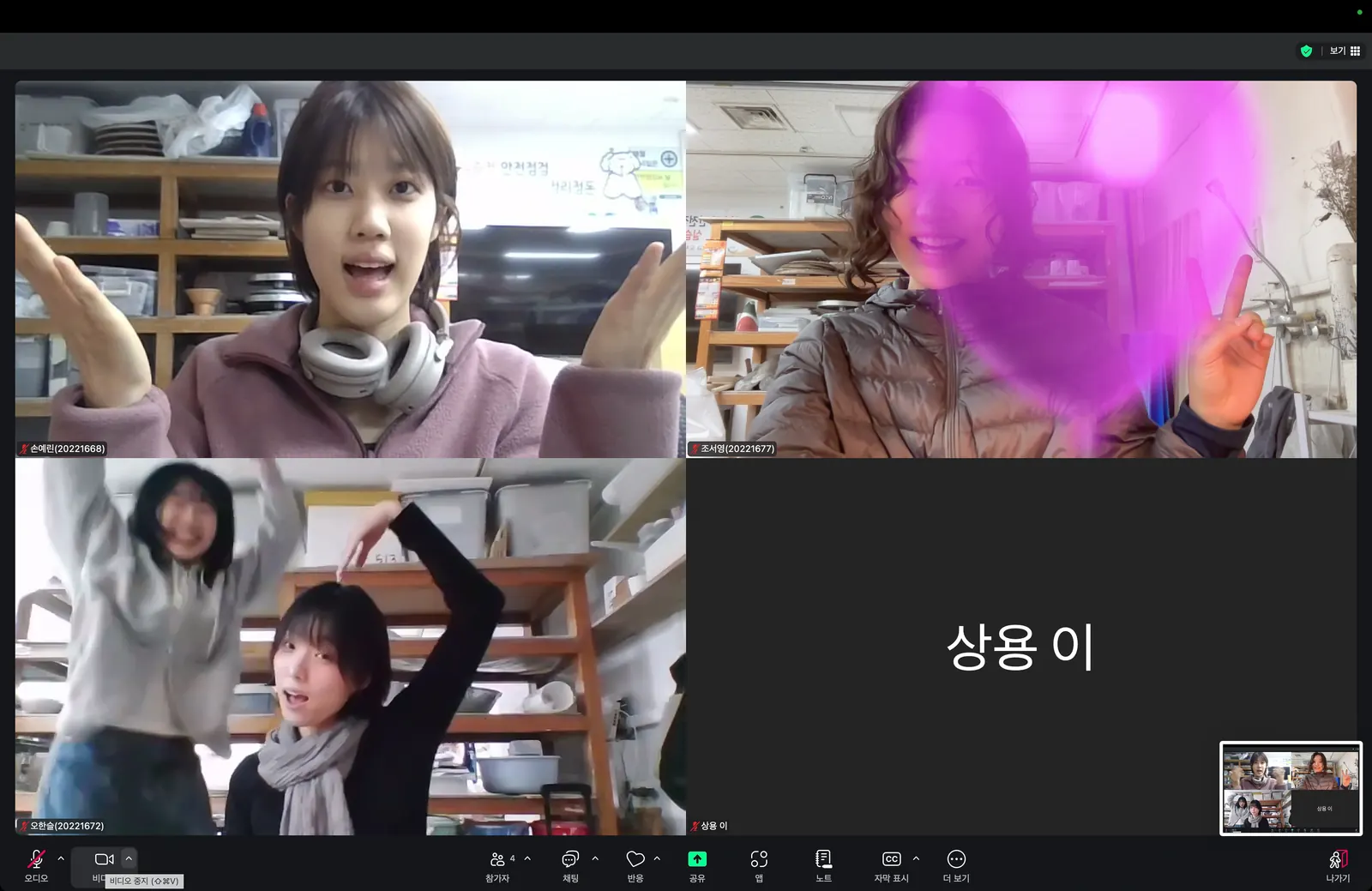Open the 보기 view layout menu
Screen dimensions: 1372x891
(x=1345, y=51)
